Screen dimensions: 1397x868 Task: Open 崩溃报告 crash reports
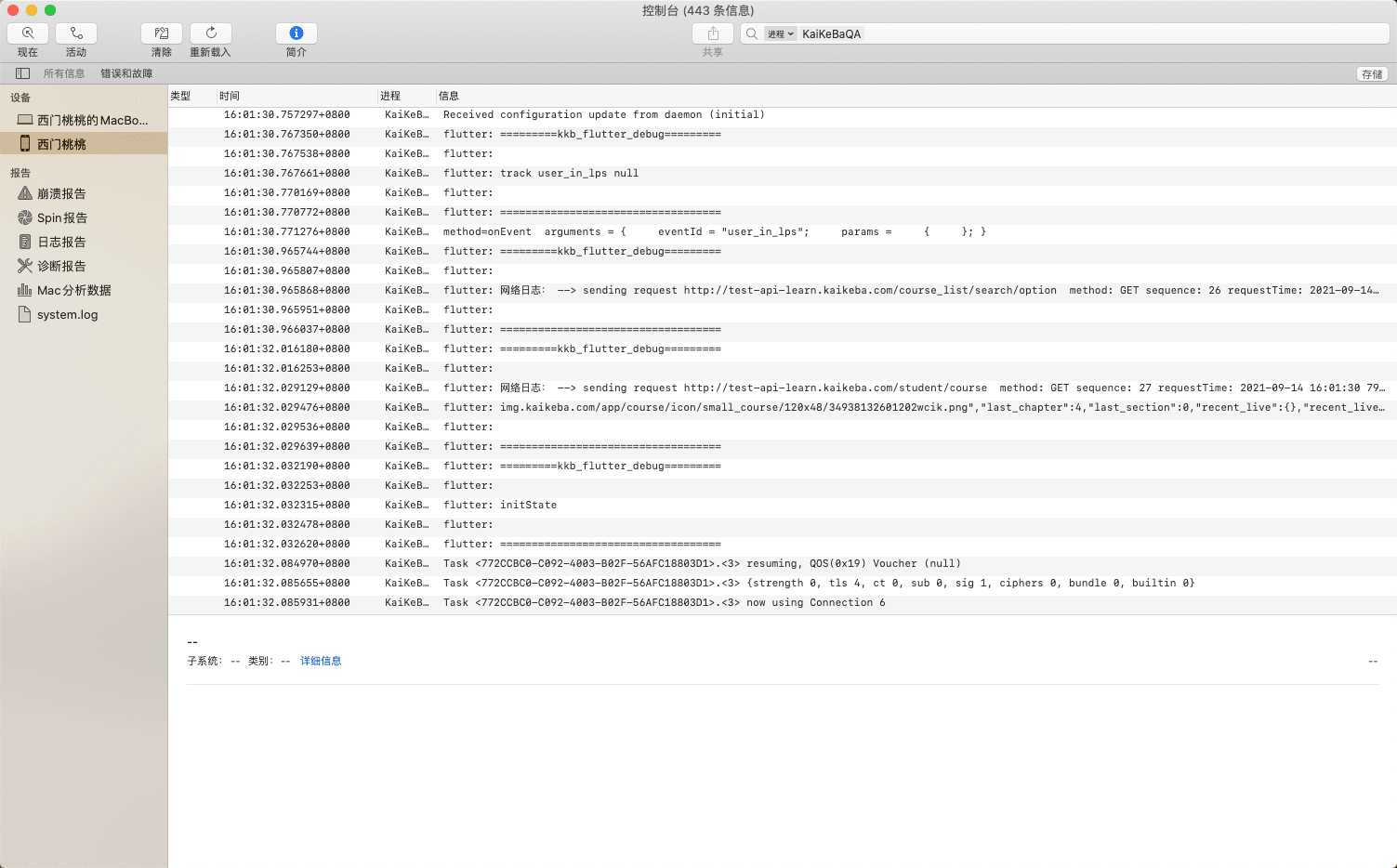click(61, 193)
